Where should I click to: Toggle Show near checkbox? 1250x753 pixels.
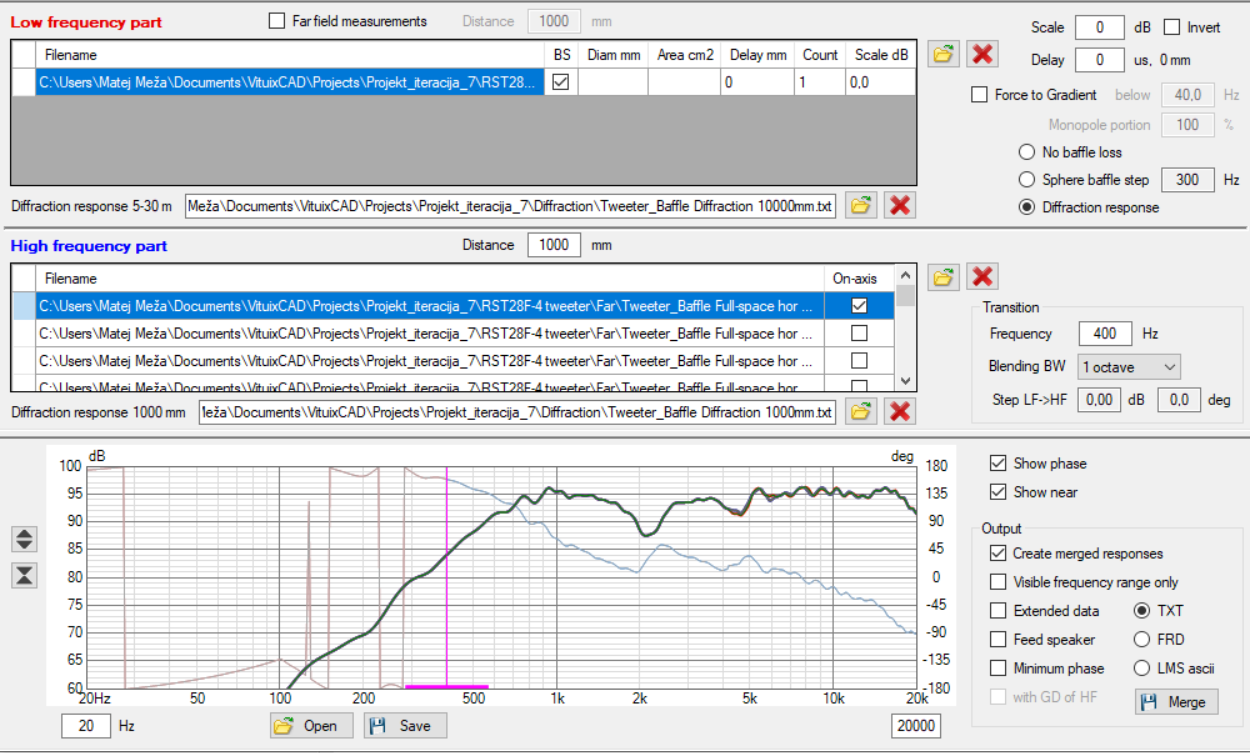[997, 492]
